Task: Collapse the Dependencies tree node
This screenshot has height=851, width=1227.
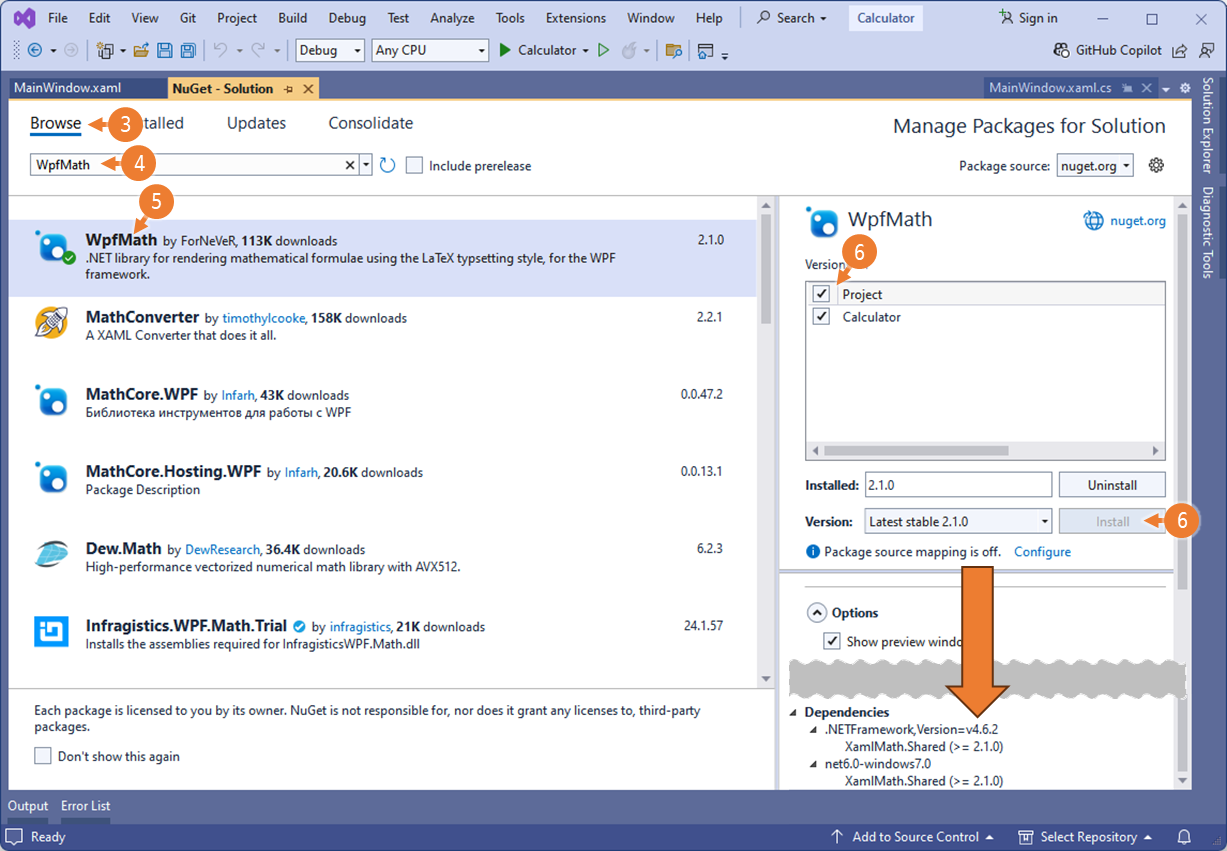Action: pyautogui.click(x=795, y=713)
